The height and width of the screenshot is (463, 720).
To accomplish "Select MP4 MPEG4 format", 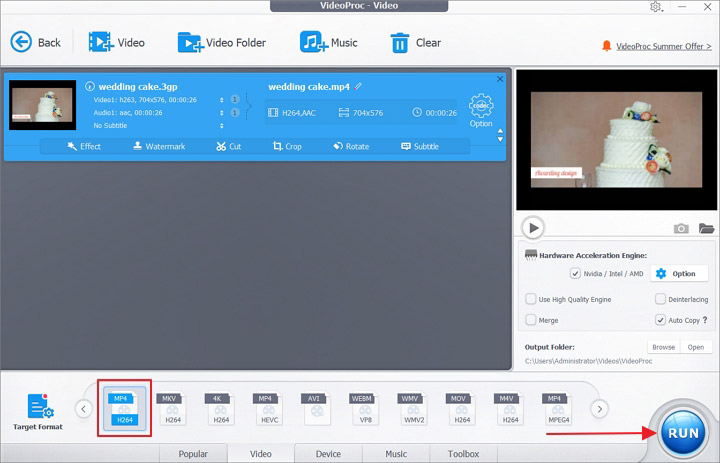I will pyautogui.click(x=558, y=408).
